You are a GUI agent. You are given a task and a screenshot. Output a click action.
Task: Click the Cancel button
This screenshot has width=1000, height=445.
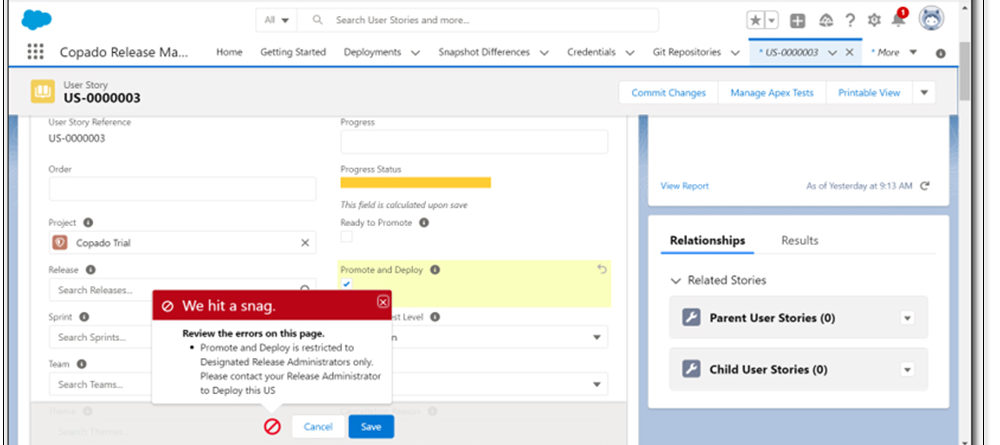point(318,427)
